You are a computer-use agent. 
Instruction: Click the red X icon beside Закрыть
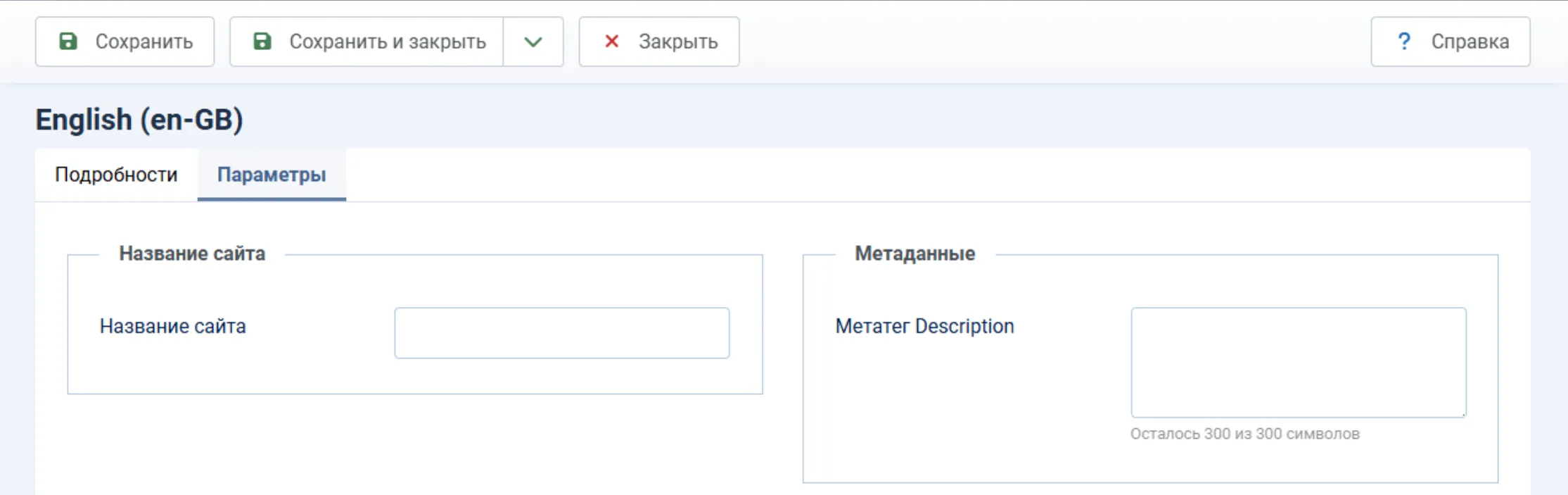click(x=612, y=42)
